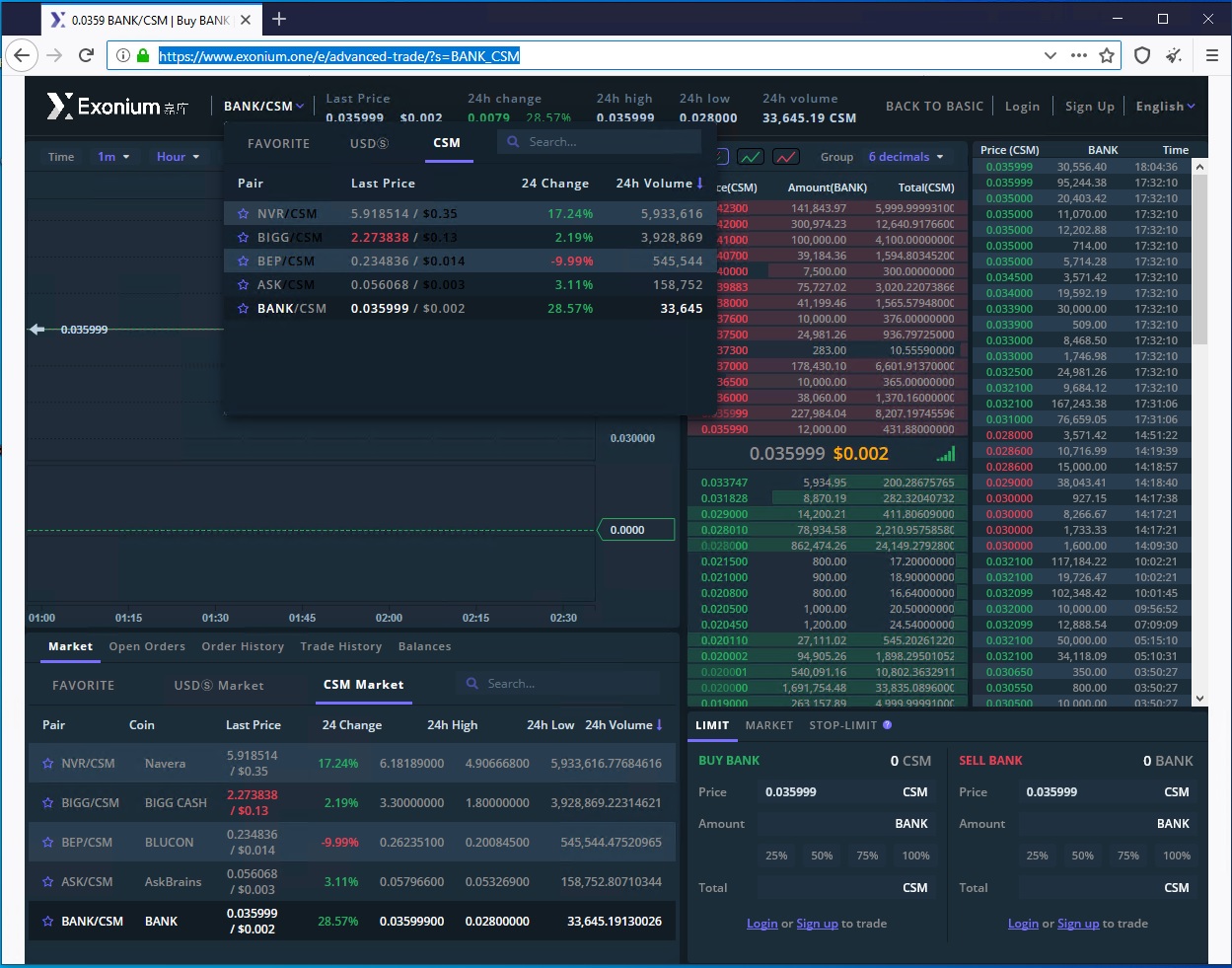Star BEP/CSM in bottom market table
Image resolution: width=1232 pixels, height=968 pixels.
point(47,842)
